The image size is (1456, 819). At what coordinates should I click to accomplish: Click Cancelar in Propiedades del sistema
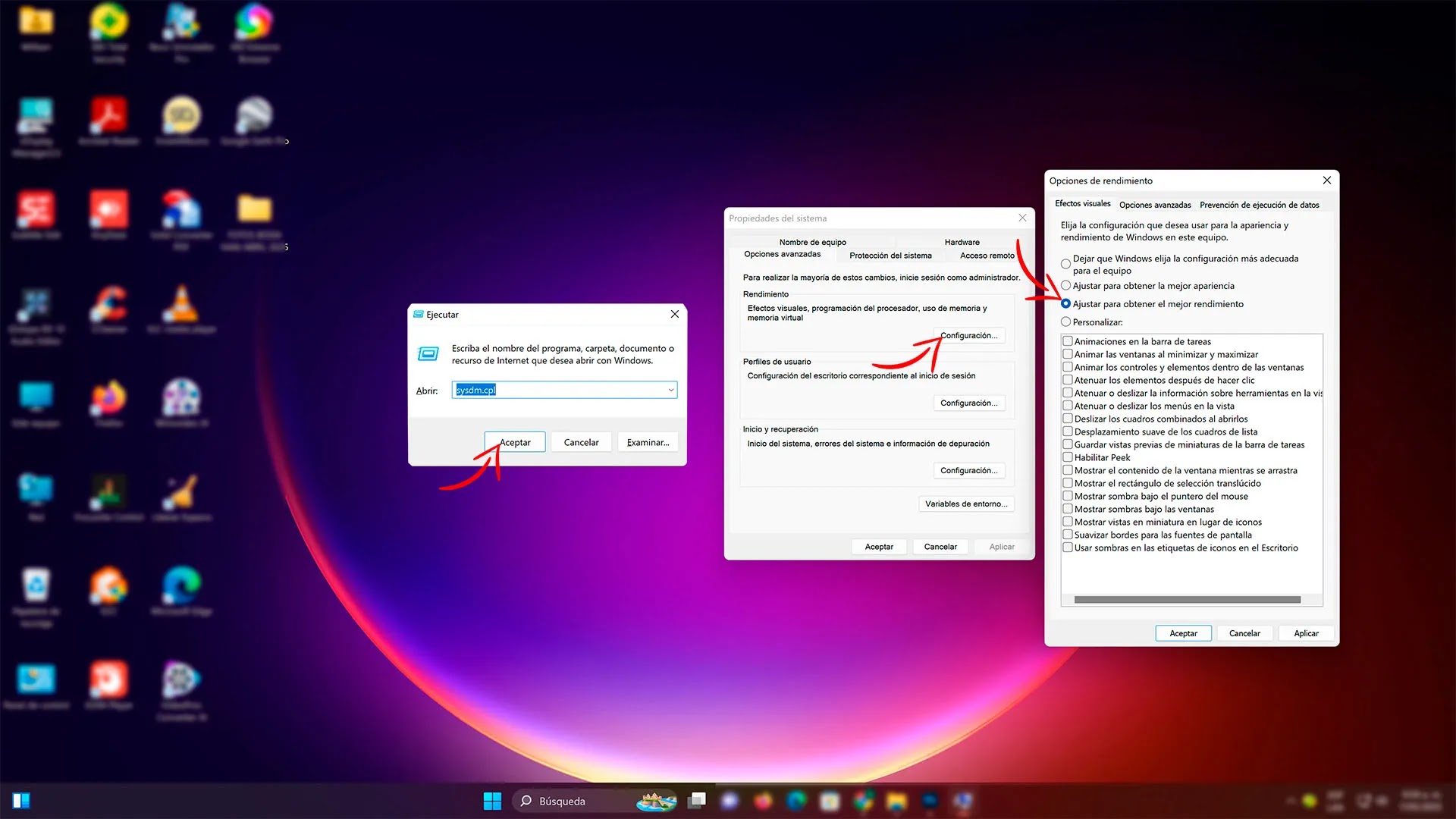(940, 547)
